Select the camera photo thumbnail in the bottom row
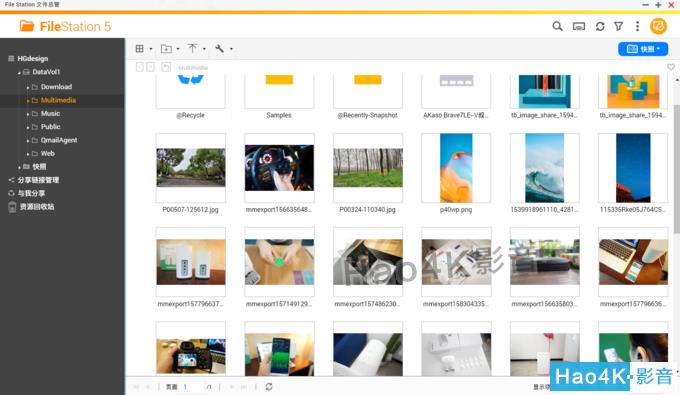Screen dimensions: 680x395 pos(190,349)
